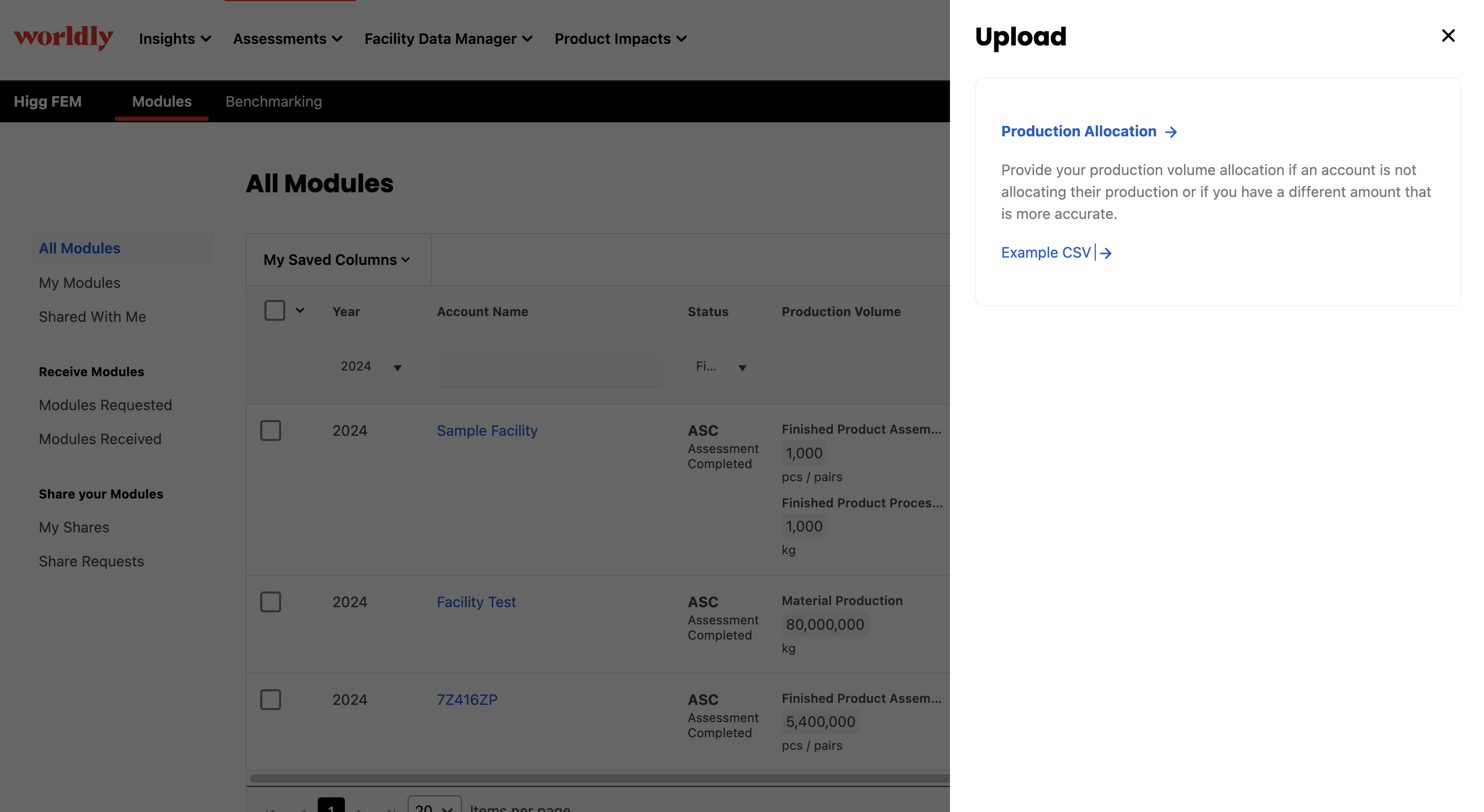Expand the Product Impacts menu
This screenshot has height=812, width=1484.
pos(620,39)
